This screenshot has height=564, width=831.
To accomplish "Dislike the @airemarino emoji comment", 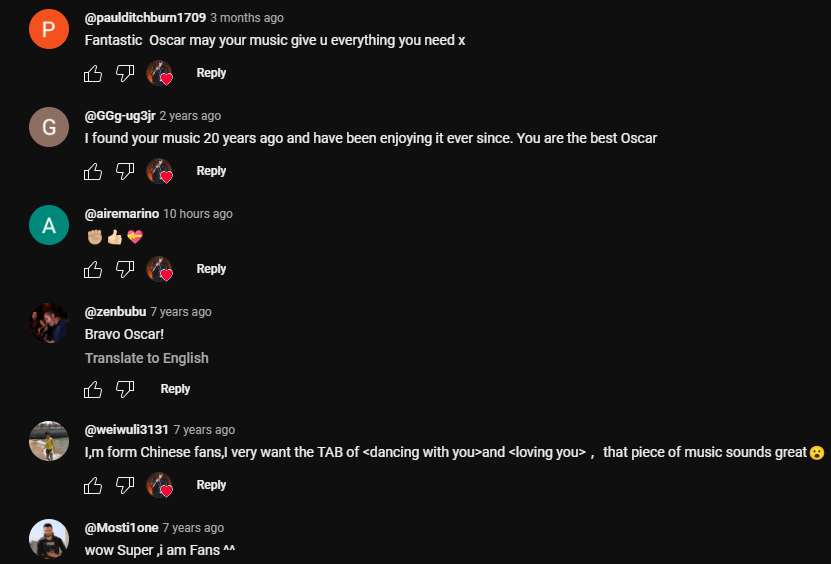I will click(125, 269).
